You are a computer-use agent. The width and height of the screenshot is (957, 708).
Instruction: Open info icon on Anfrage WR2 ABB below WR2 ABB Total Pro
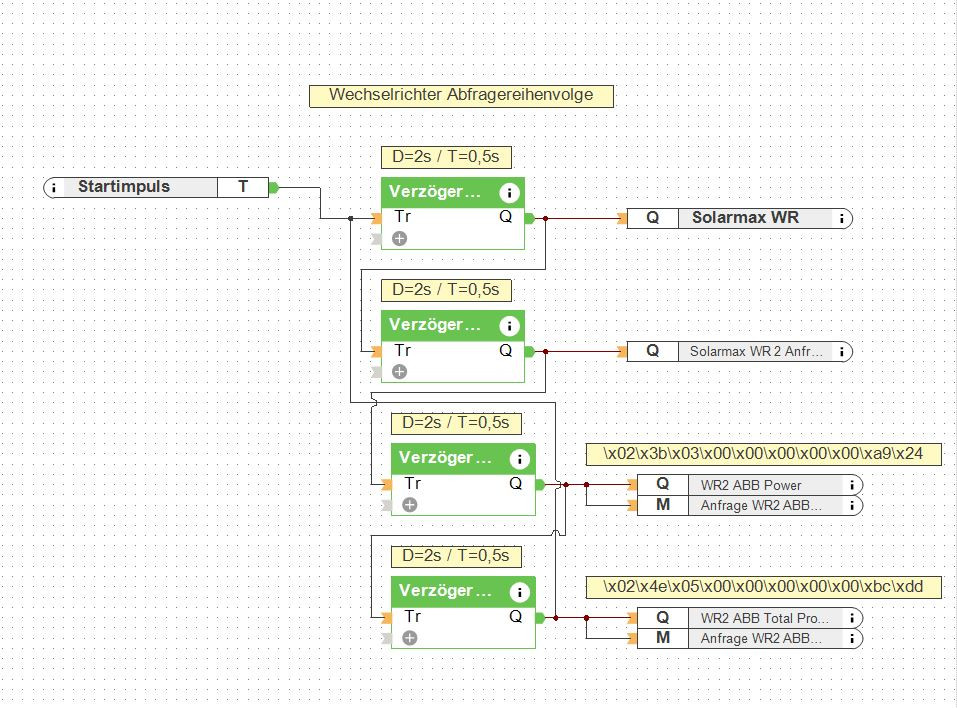[851, 638]
